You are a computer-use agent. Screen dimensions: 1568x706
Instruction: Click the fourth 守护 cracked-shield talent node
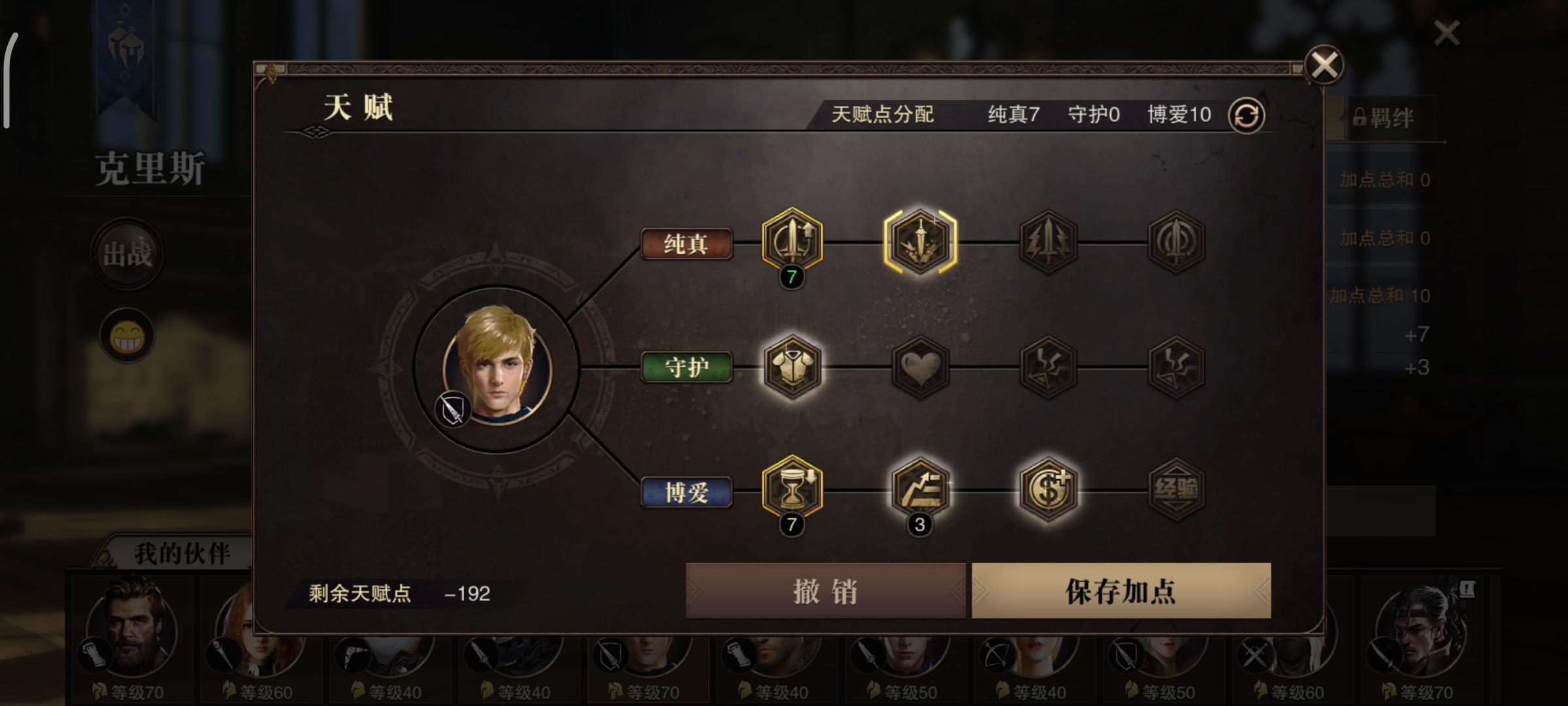point(1176,367)
